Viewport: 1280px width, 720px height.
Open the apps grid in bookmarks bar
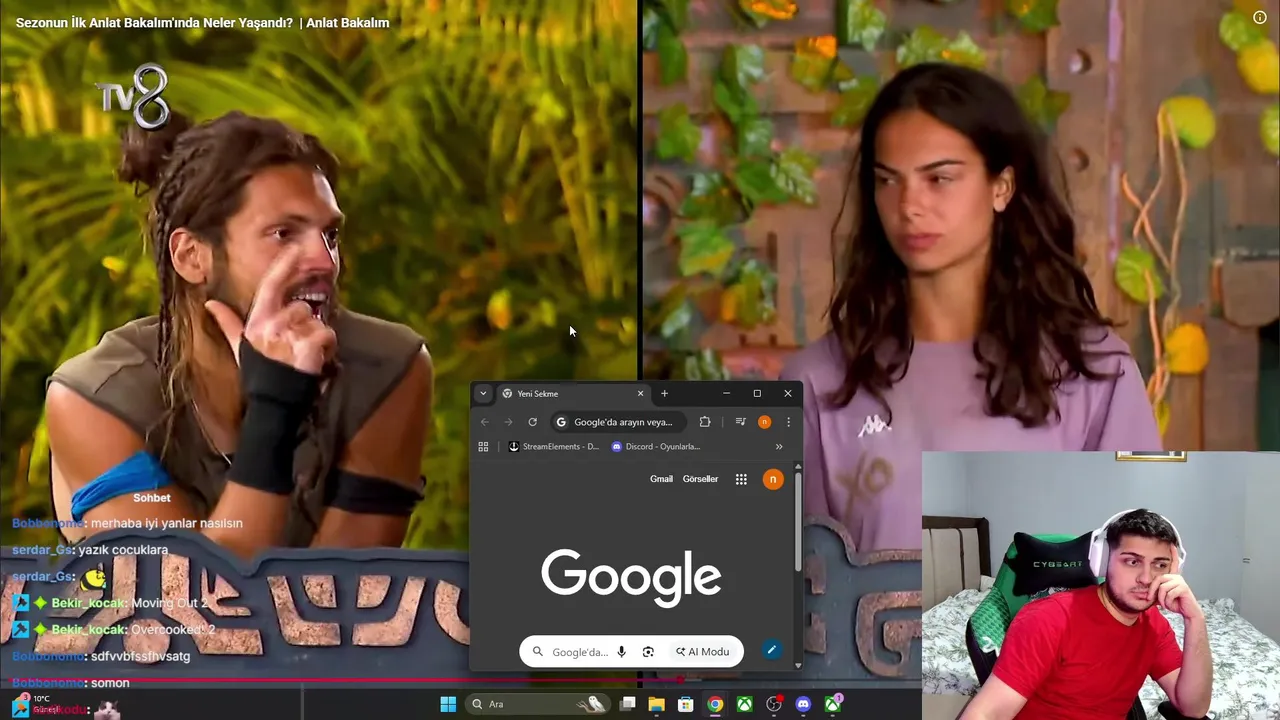(x=483, y=447)
